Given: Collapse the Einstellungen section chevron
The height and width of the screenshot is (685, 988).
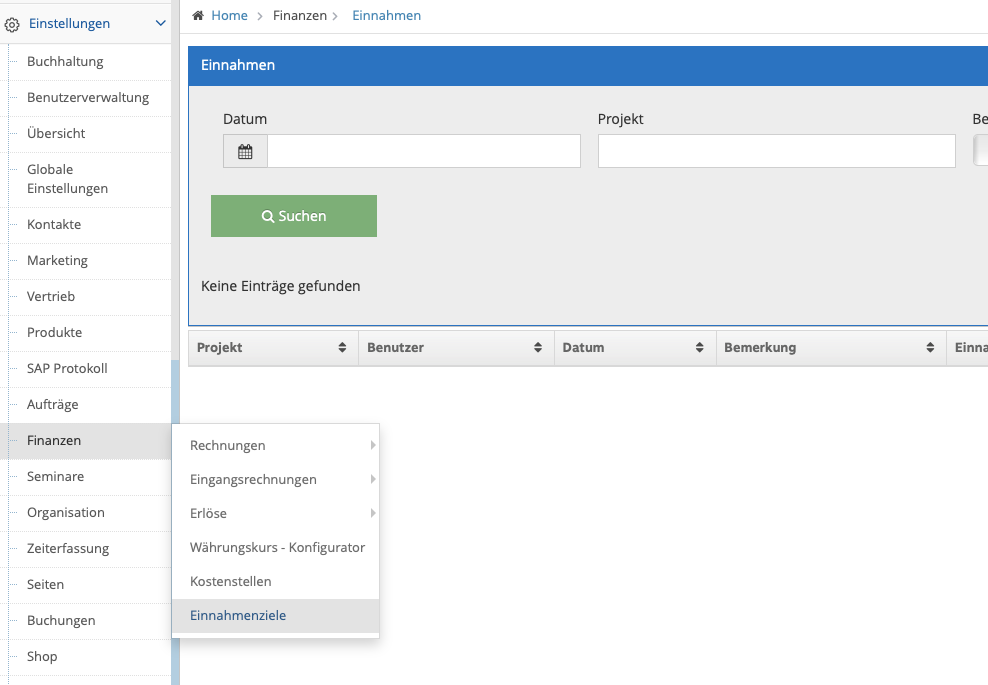Looking at the screenshot, I should coord(161,23).
